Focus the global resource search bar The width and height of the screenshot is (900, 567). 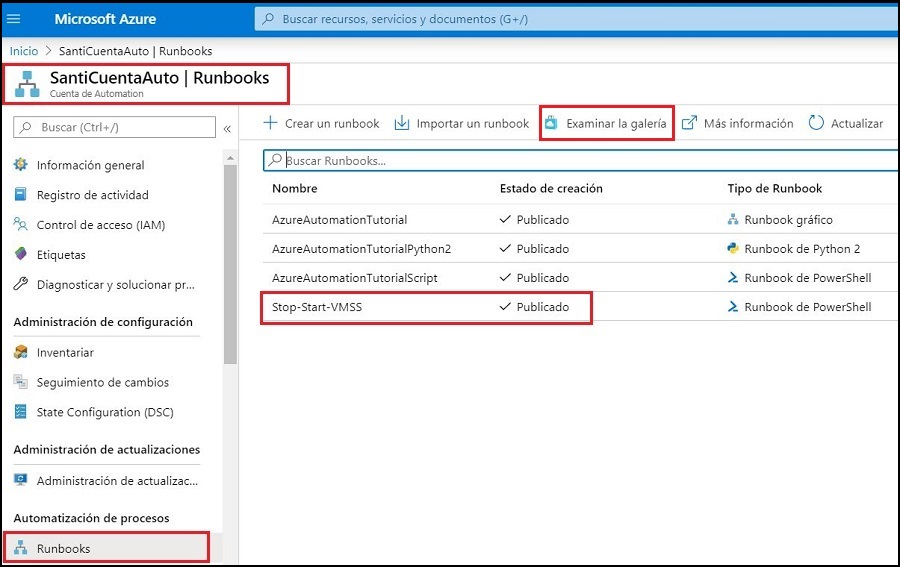pos(577,19)
